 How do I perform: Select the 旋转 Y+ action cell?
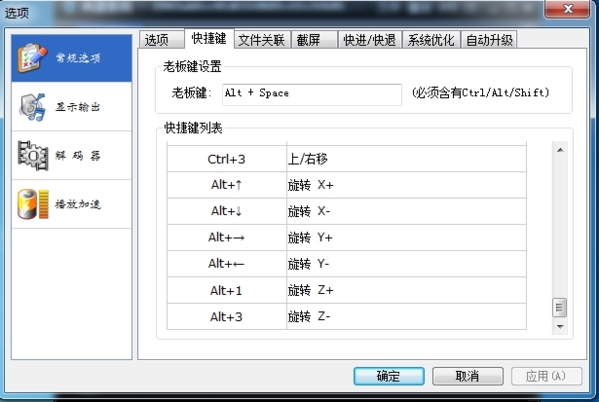(x=406, y=237)
